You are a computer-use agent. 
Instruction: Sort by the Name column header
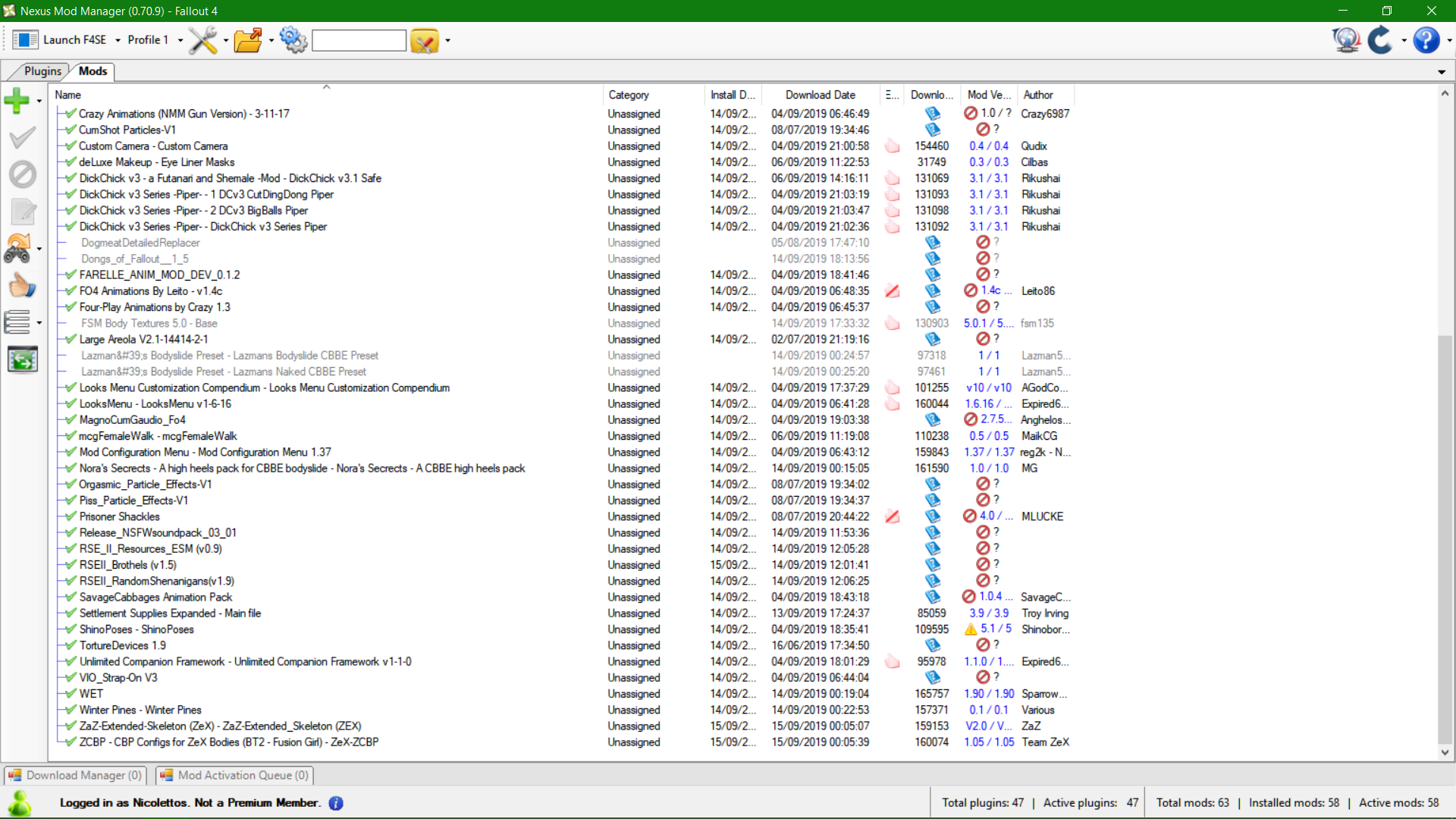point(326,95)
